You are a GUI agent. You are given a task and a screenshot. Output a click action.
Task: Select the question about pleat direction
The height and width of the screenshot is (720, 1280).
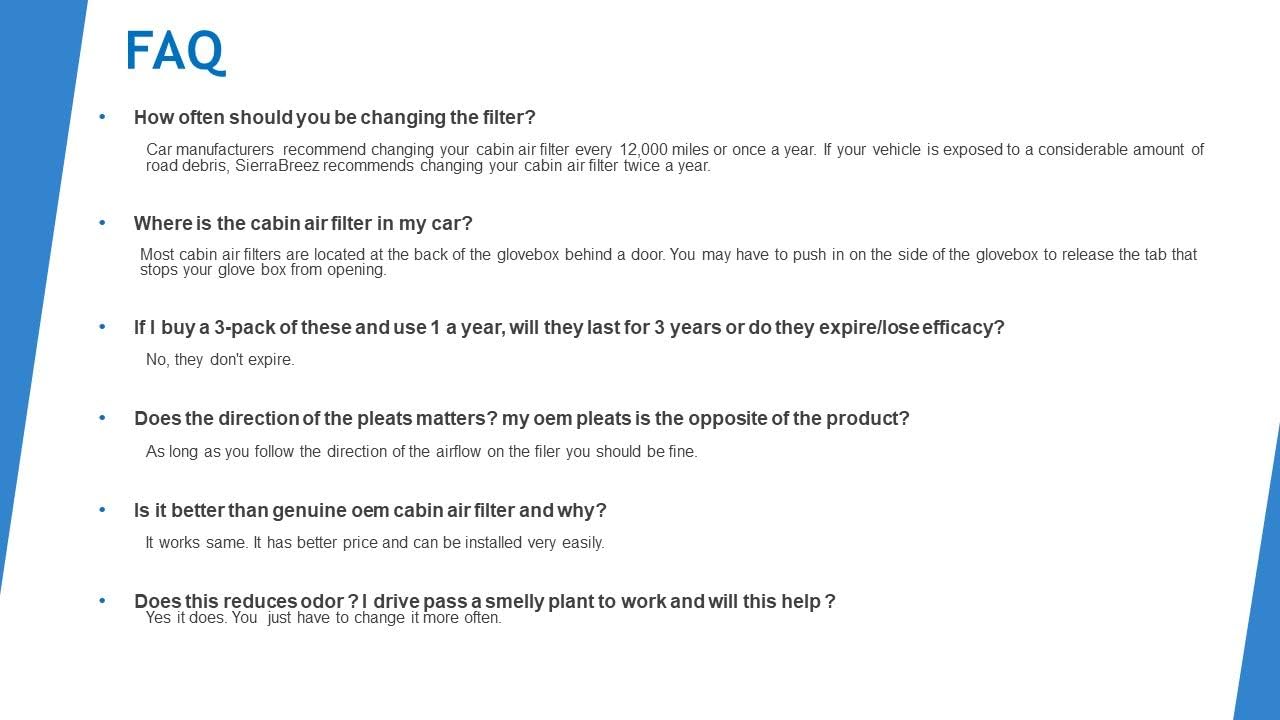522,419
